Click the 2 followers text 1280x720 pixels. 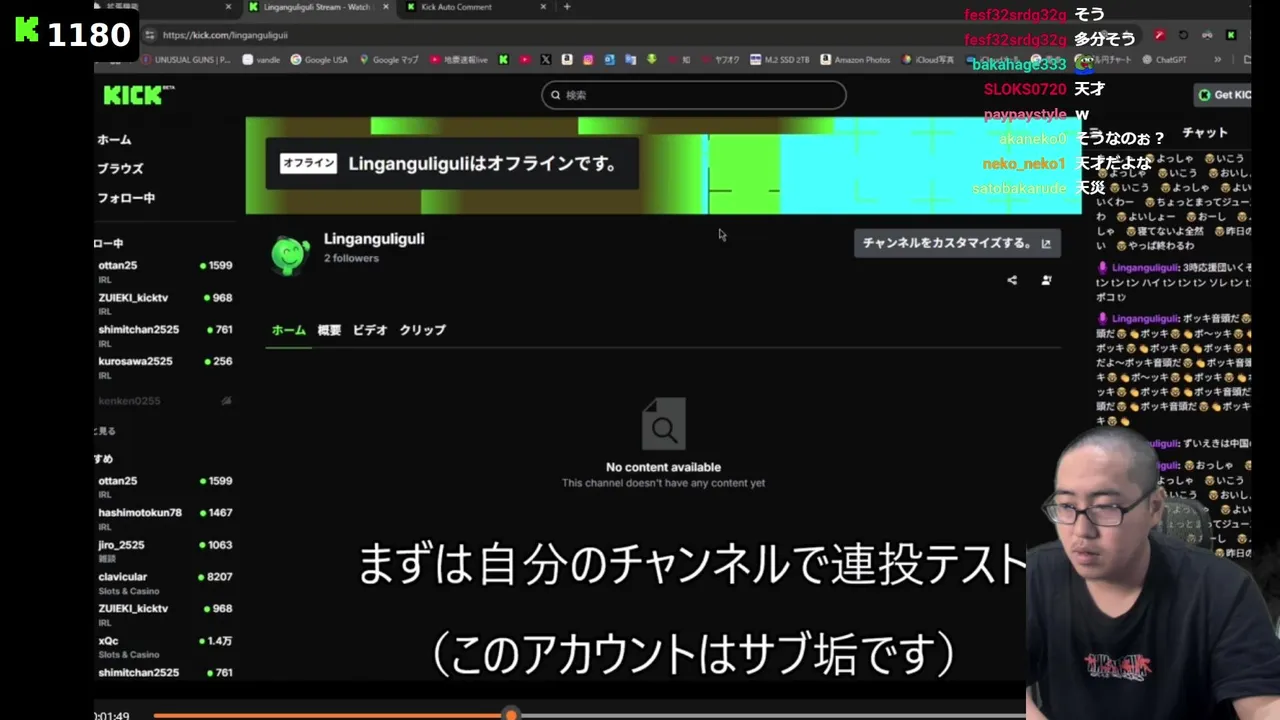click(351, 258)
